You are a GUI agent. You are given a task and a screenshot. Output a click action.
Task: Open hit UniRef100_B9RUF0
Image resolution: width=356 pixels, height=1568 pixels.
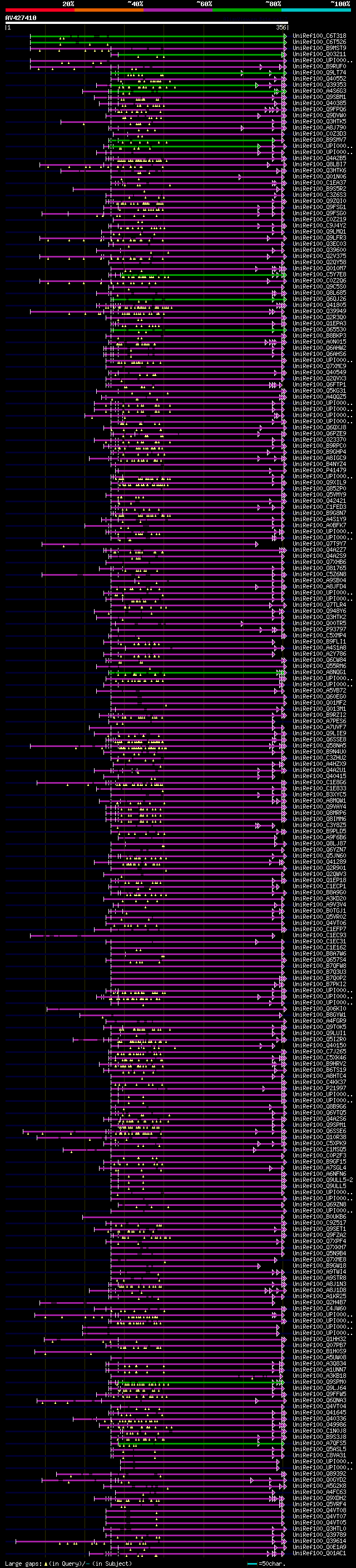(319, 66)
